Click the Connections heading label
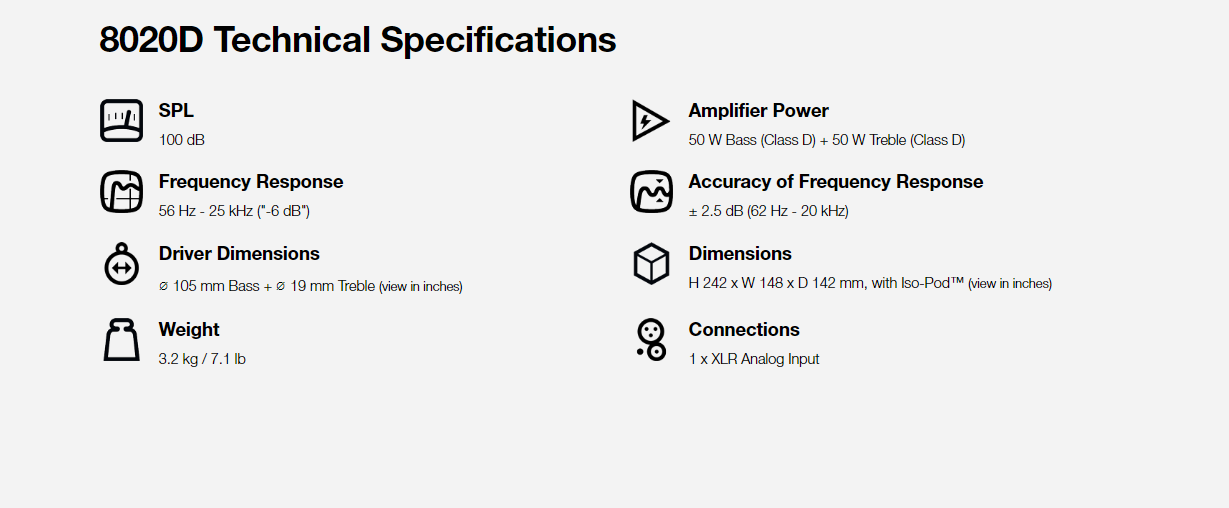Screen dimensions: 1229x508 pos(744,330)
